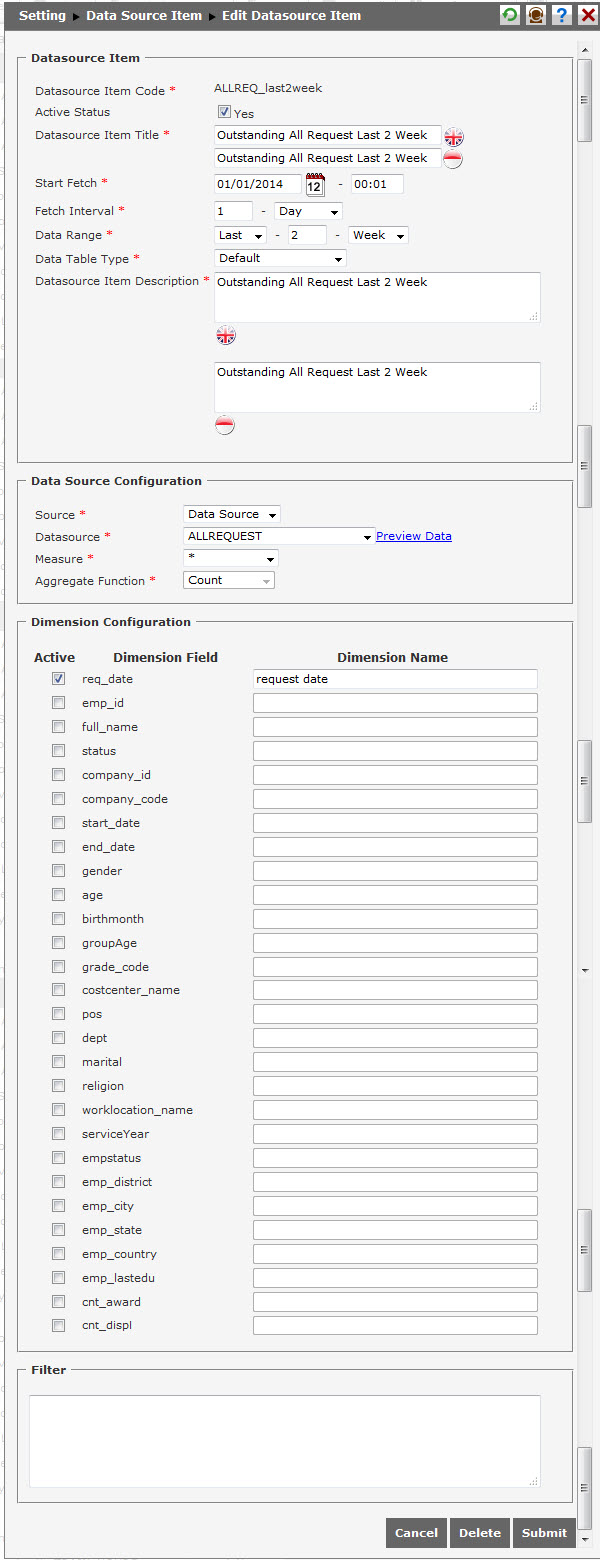Click the second Datasource Item Description textarea
The height and width of the screenshot is (1560, 600).
tap(377, 387)
